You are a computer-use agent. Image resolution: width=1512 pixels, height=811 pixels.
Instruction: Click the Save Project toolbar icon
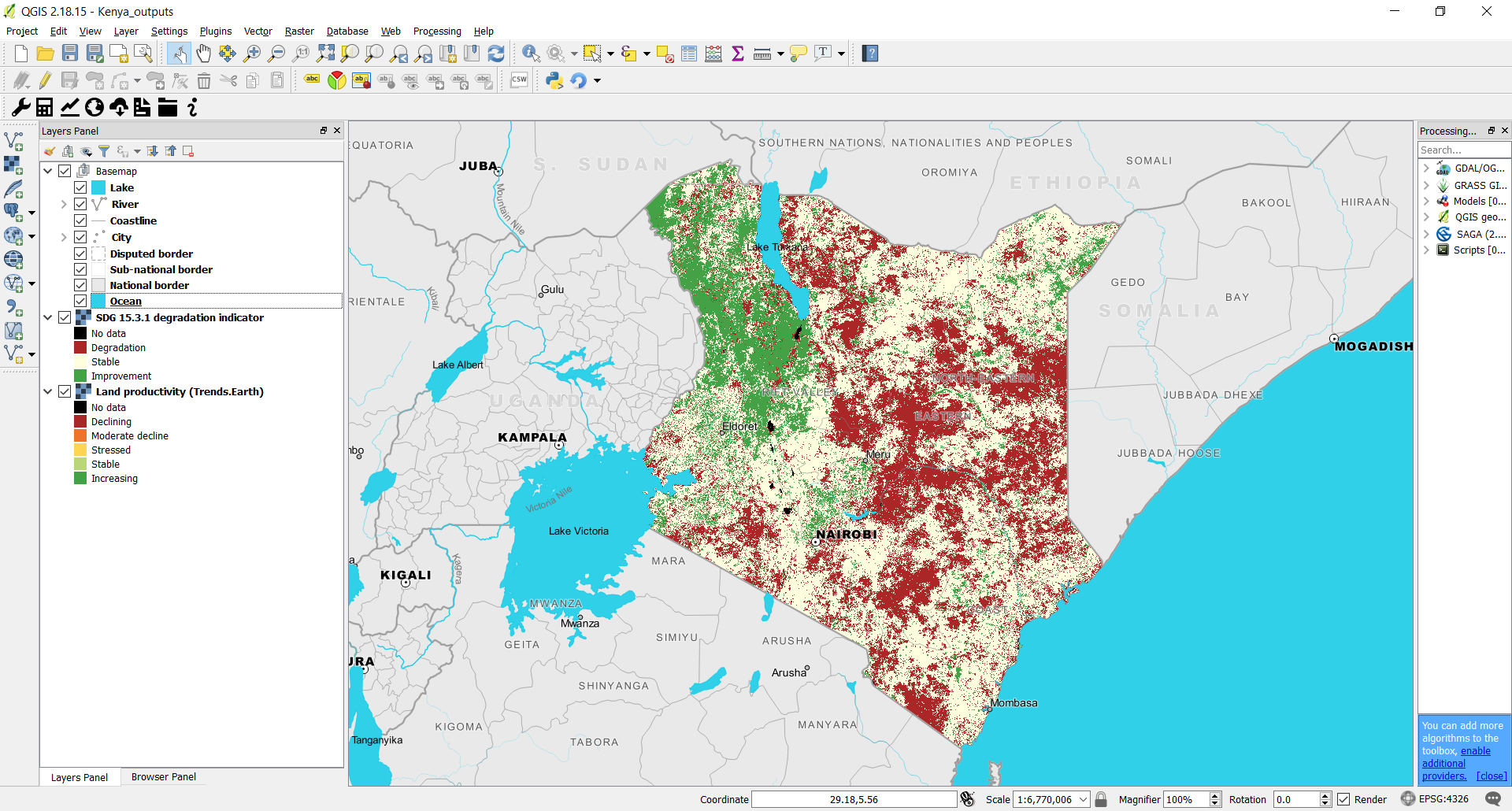point(70,54)
